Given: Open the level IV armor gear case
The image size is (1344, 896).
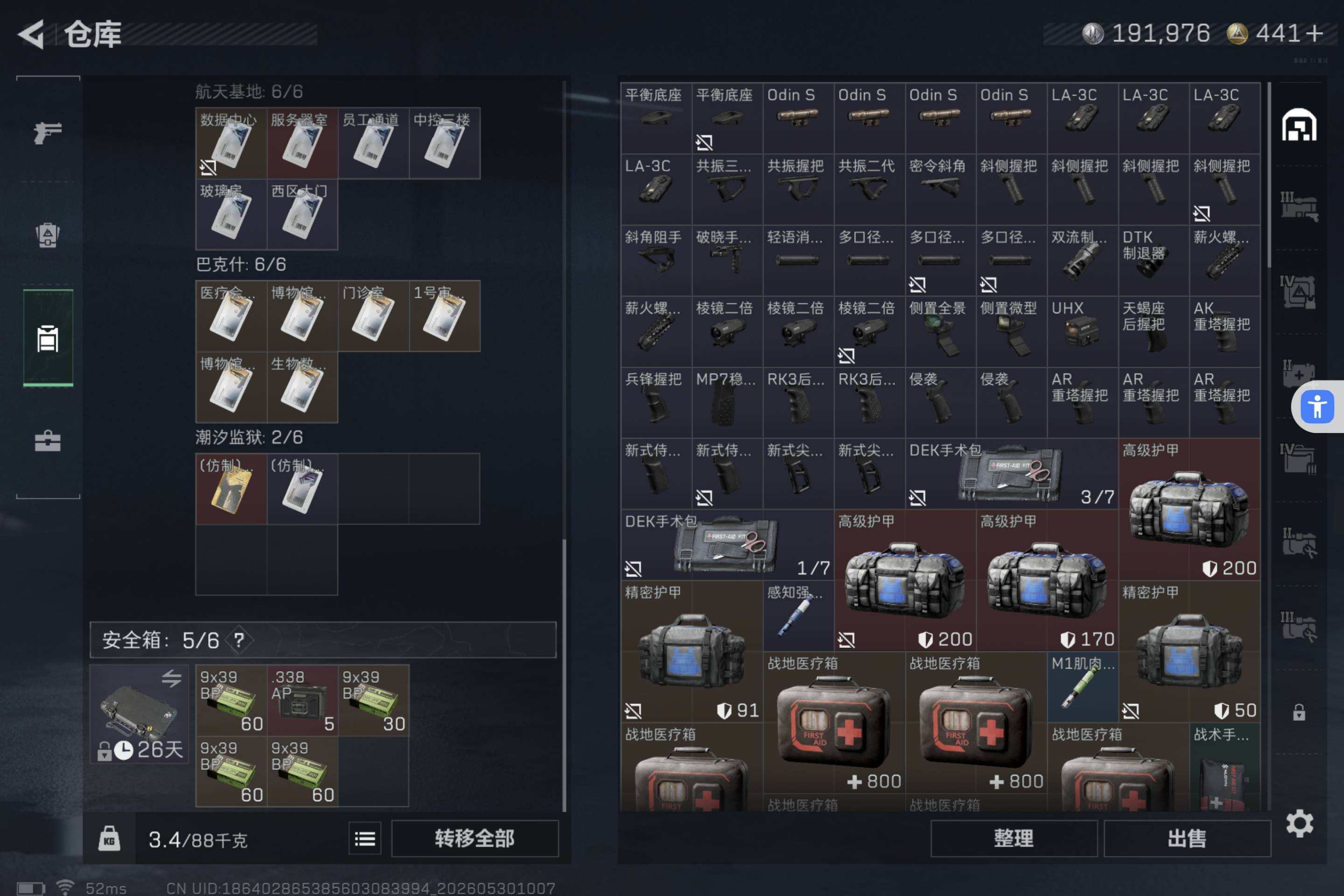Looking at the screenshot, I should (1298, 292).
